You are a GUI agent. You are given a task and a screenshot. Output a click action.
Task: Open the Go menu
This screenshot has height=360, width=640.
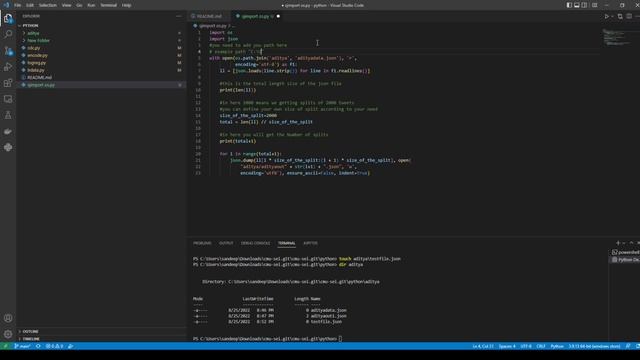(79, 5)
